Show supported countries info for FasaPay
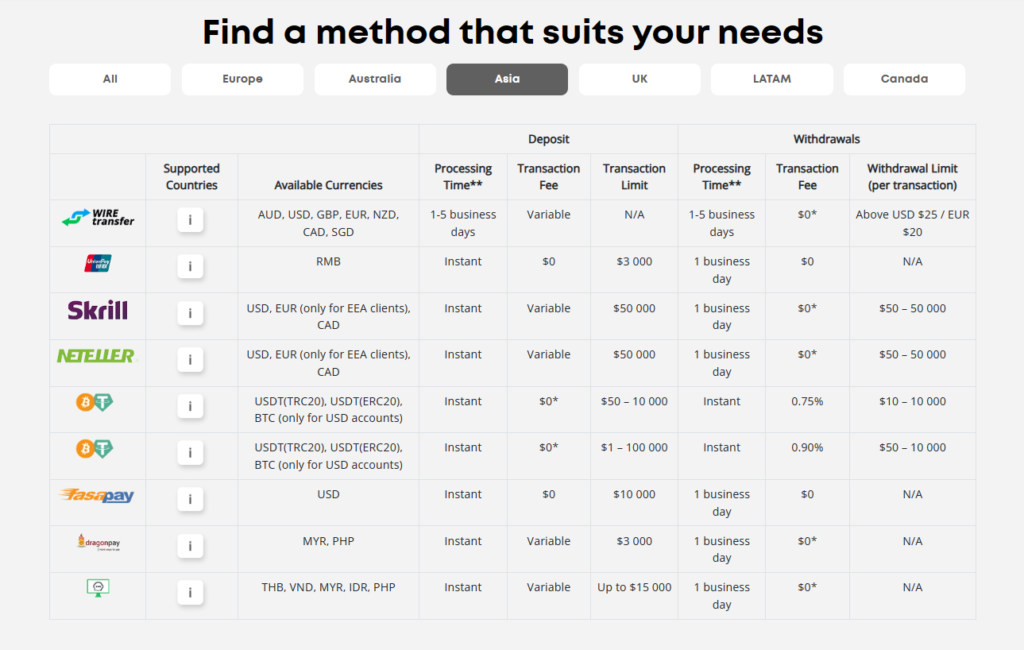The image size is (1024, 650). click(190, 499)
